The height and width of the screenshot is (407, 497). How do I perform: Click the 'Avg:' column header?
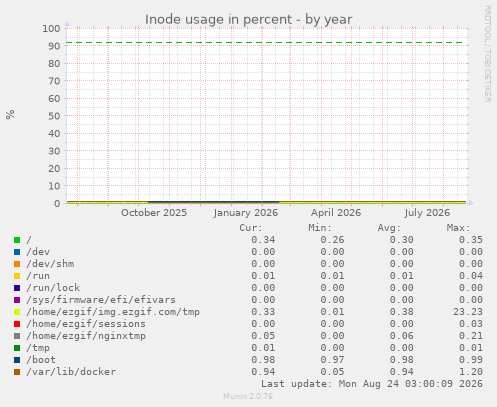pyautogui.click(x=389, y=228)
